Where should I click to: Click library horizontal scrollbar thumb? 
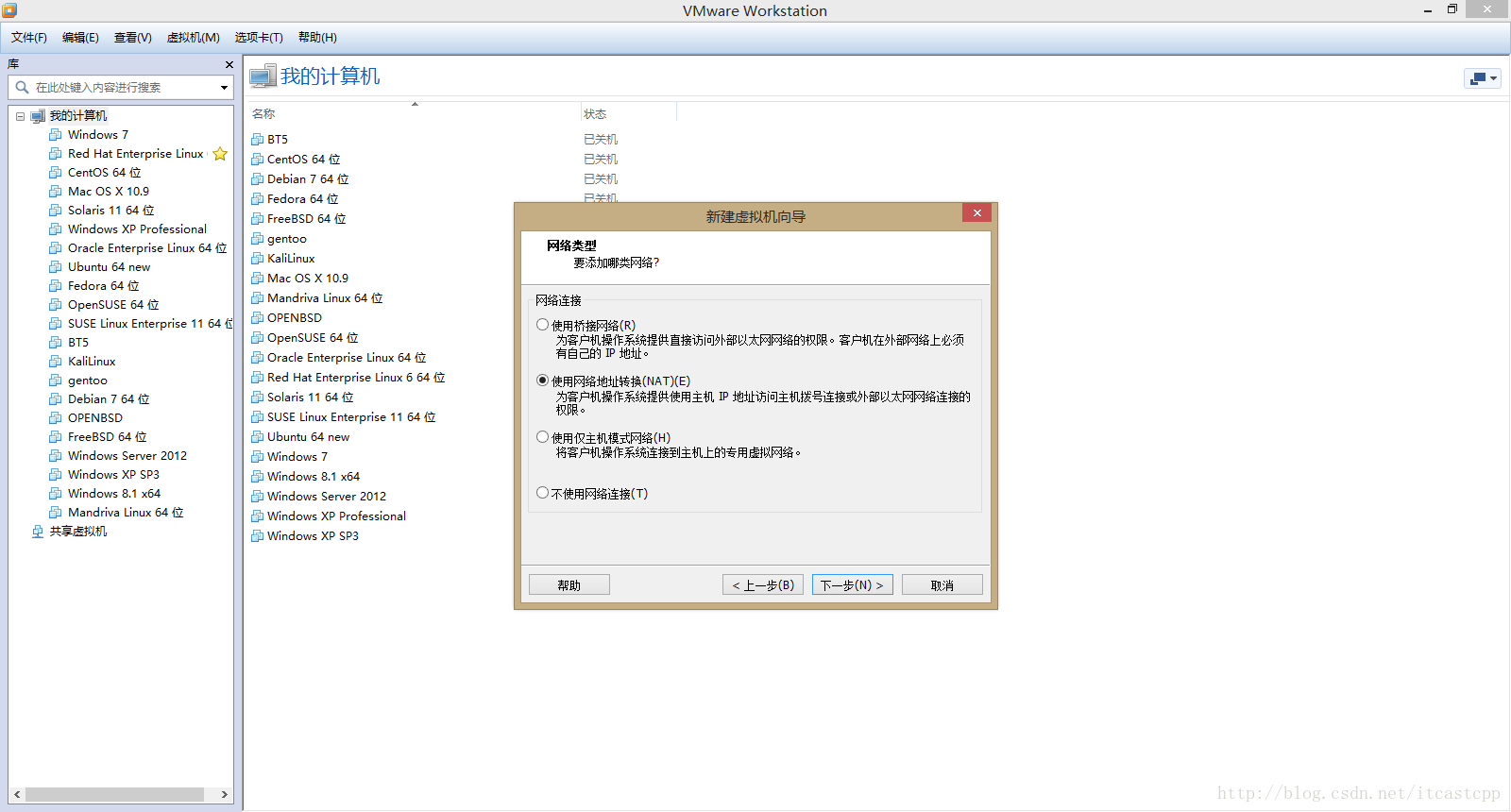(x=114, y=795)
